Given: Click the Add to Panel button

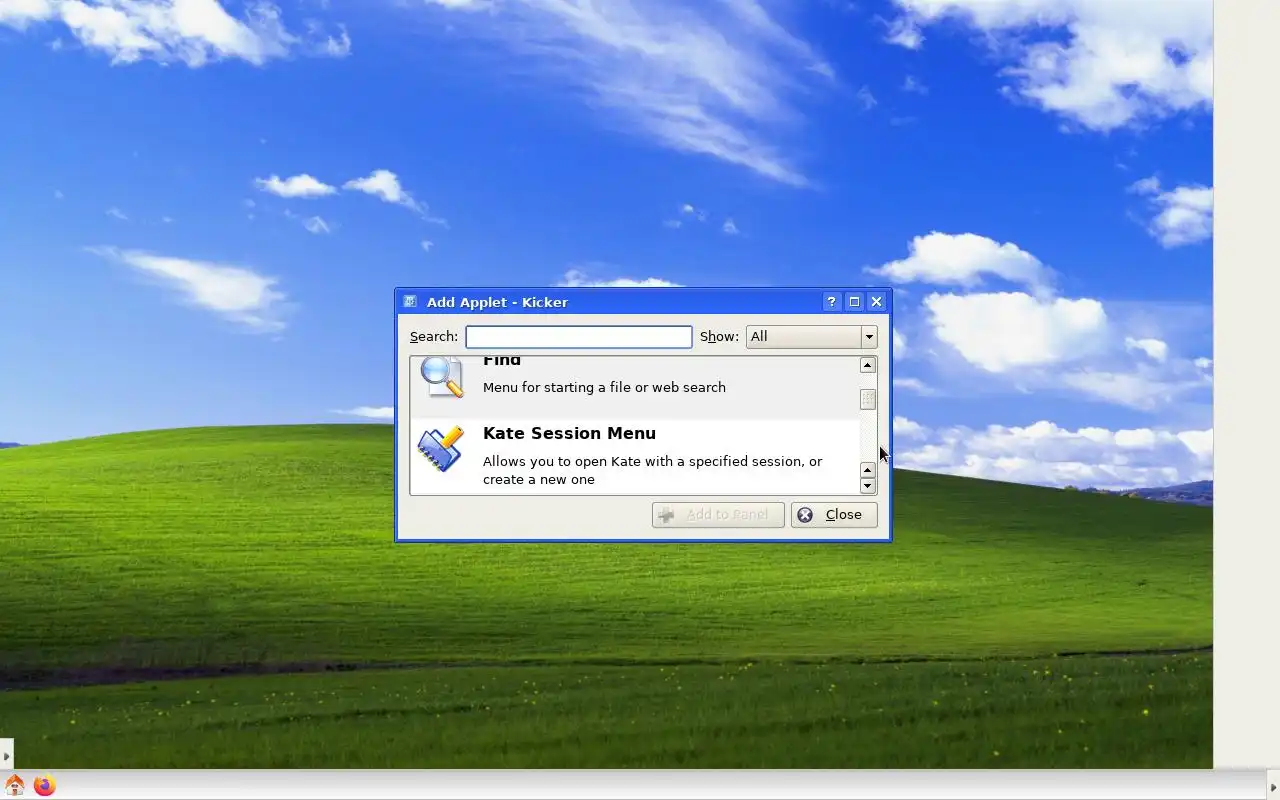Looking at the screenshot, I should [718, 514].
